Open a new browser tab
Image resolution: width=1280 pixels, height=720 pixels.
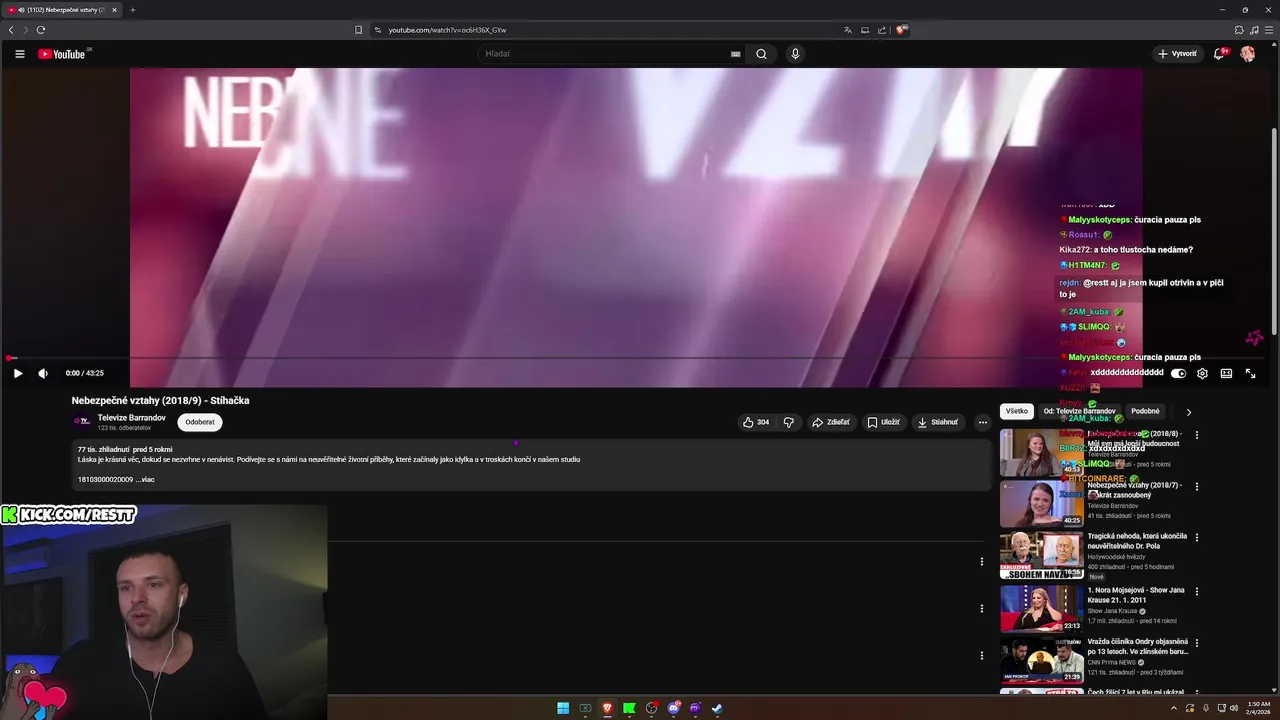132,10
